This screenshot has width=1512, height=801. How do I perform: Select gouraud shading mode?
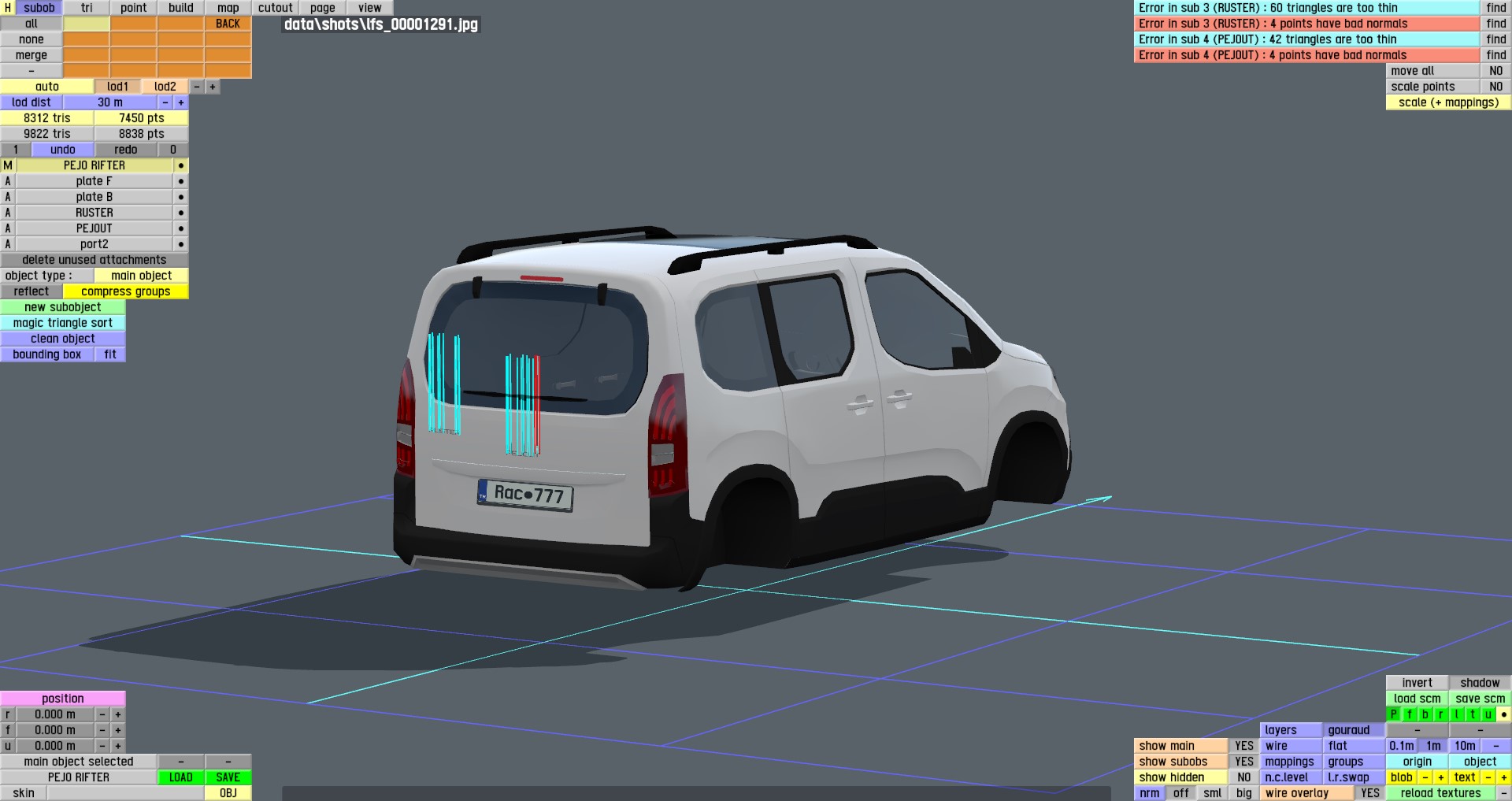pos(1354,730)
